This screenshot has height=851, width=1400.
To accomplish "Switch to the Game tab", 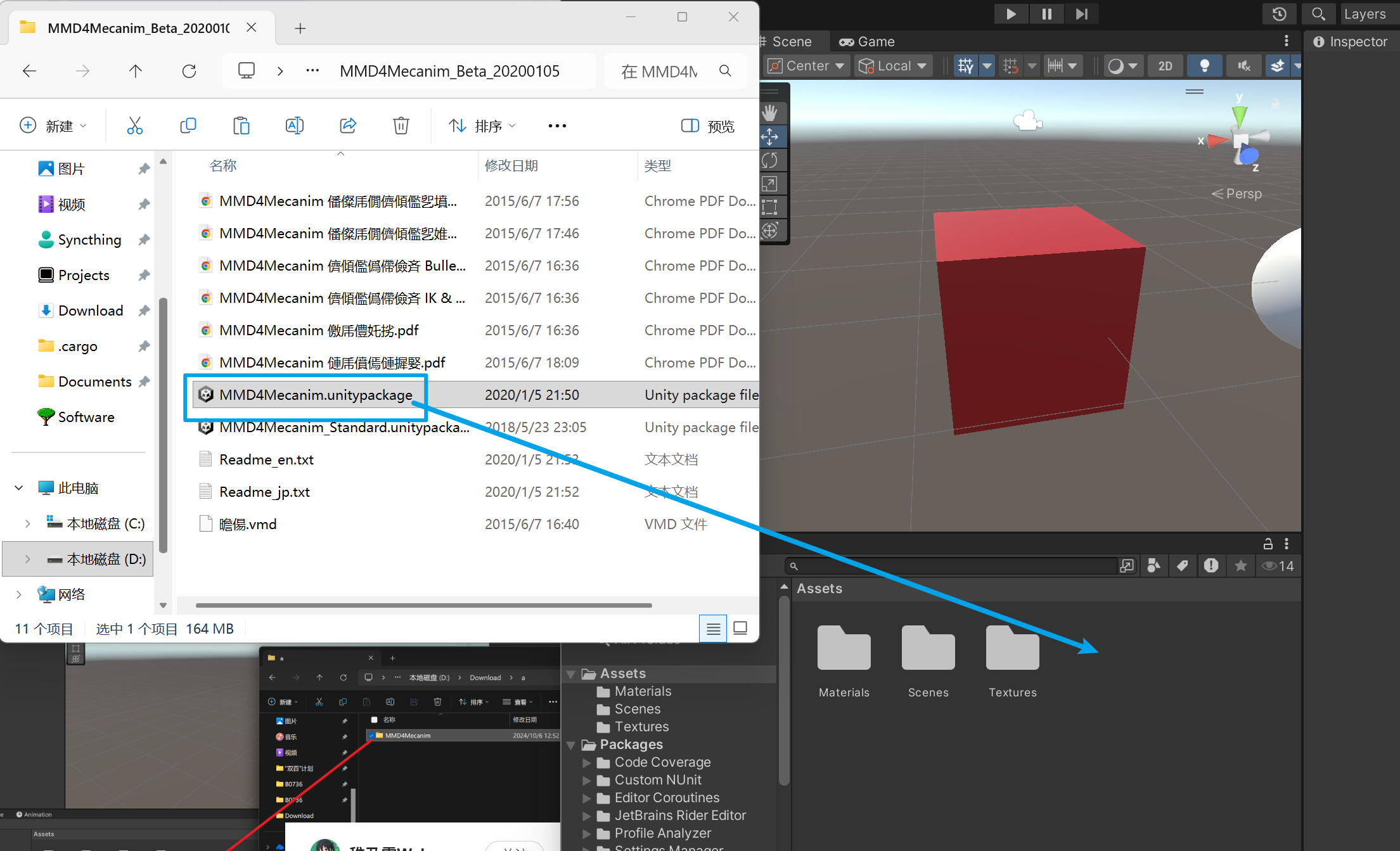I will tap(867, 42).
